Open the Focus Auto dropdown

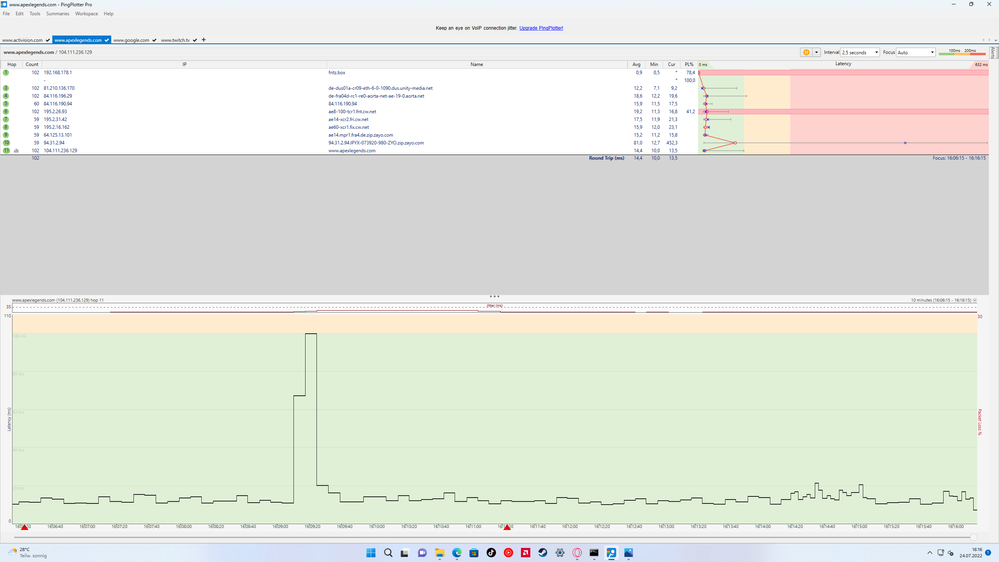pos(915,52)
